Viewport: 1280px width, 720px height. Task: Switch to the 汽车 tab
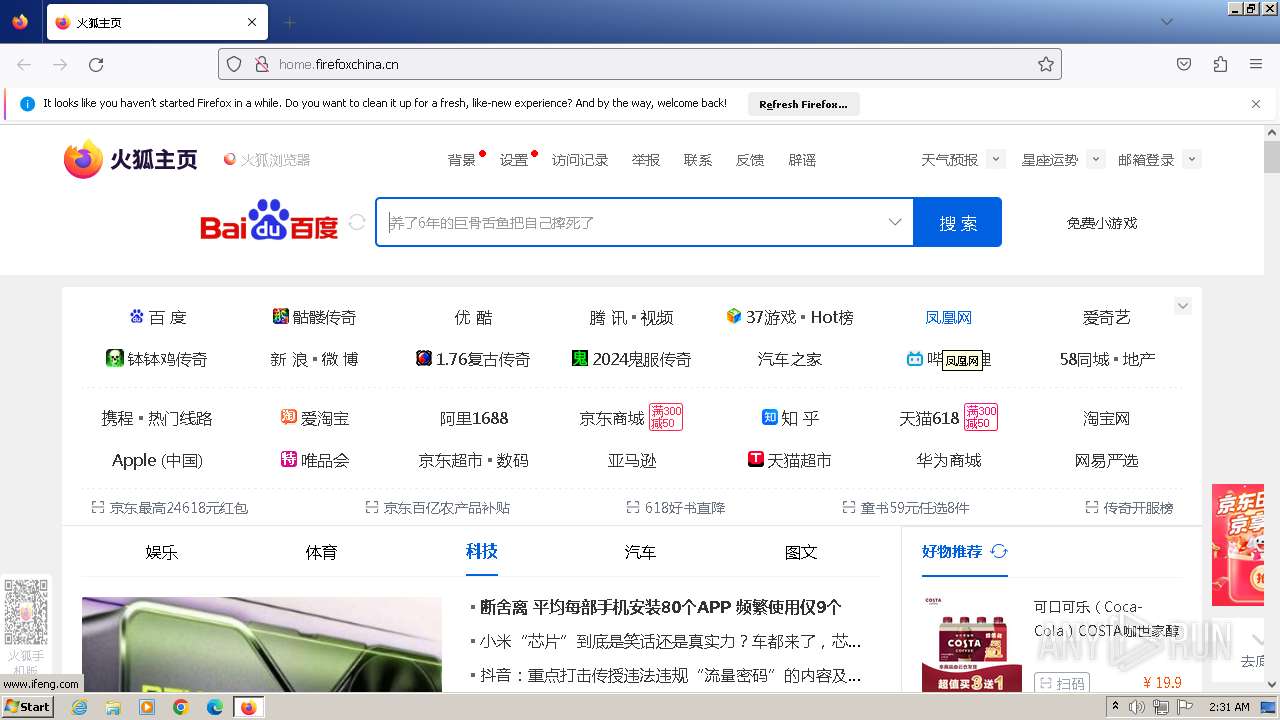click(x=641, y=552)
